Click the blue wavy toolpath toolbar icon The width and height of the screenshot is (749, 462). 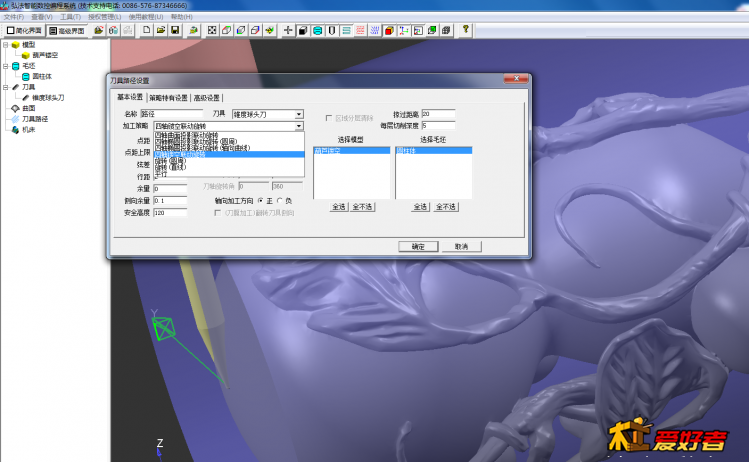pyautogui.click(x=374, y=30)
